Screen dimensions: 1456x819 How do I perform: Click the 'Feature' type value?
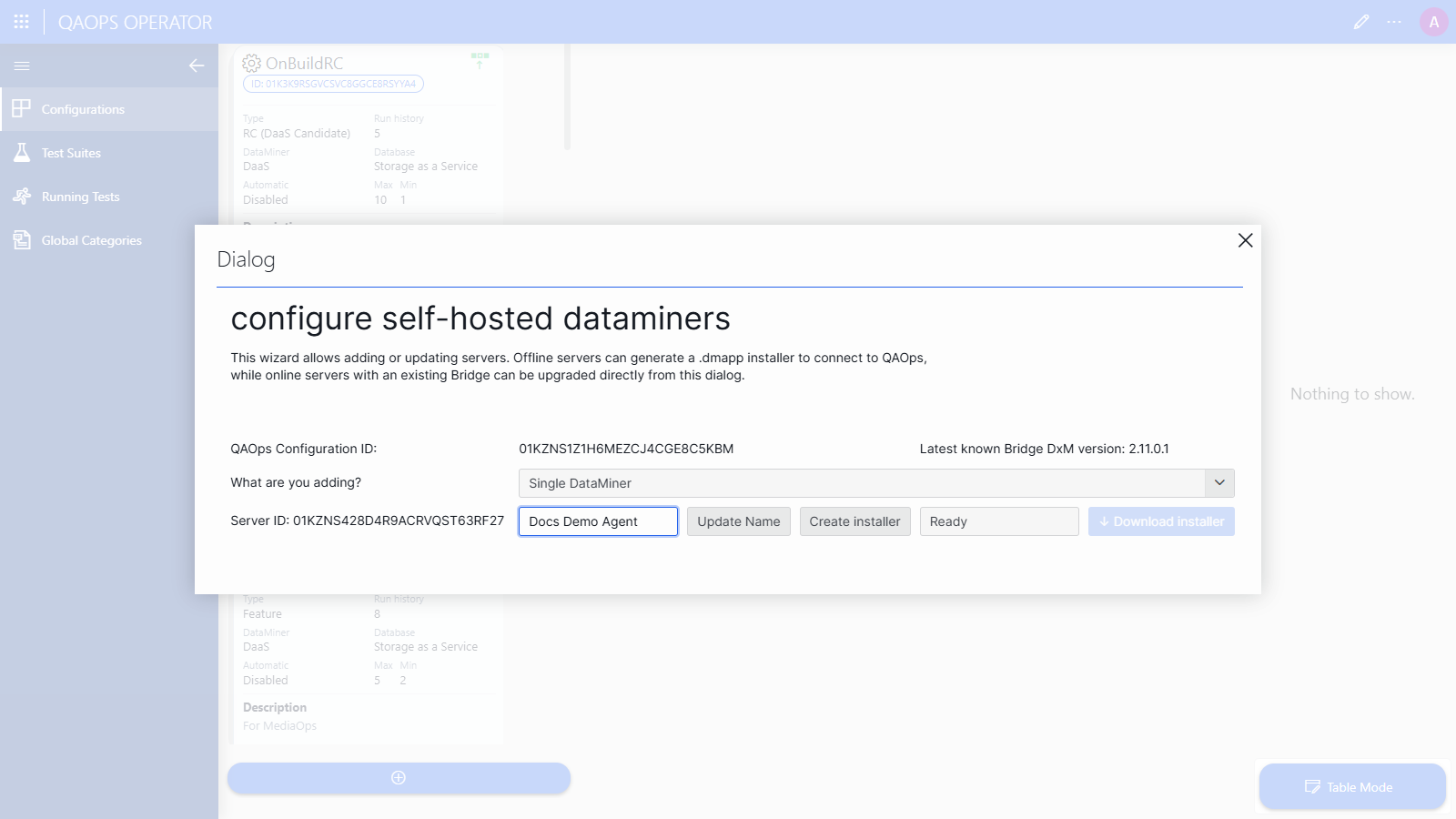tap(262, 614)
